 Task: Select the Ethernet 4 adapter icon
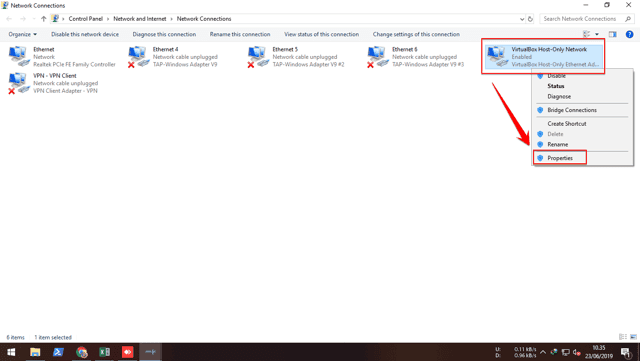point(138,57)
